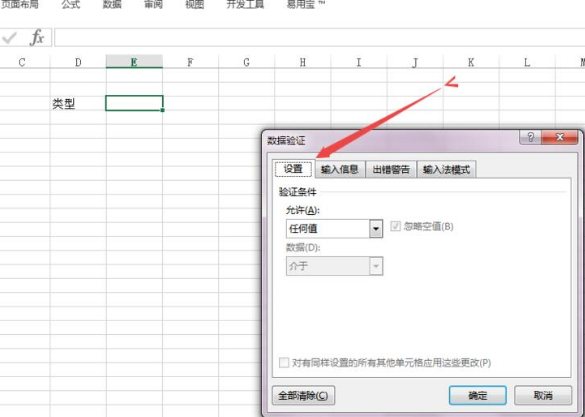Open the 开发工具 ribbon tab

(x=245, y=4)
